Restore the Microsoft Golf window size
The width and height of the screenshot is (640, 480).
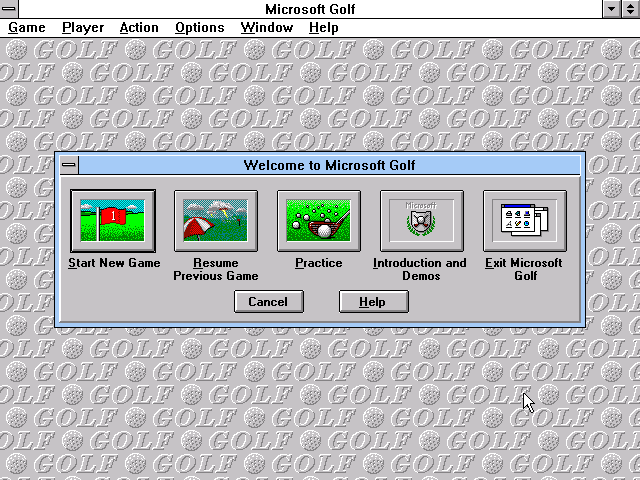[x=631, y=9]
